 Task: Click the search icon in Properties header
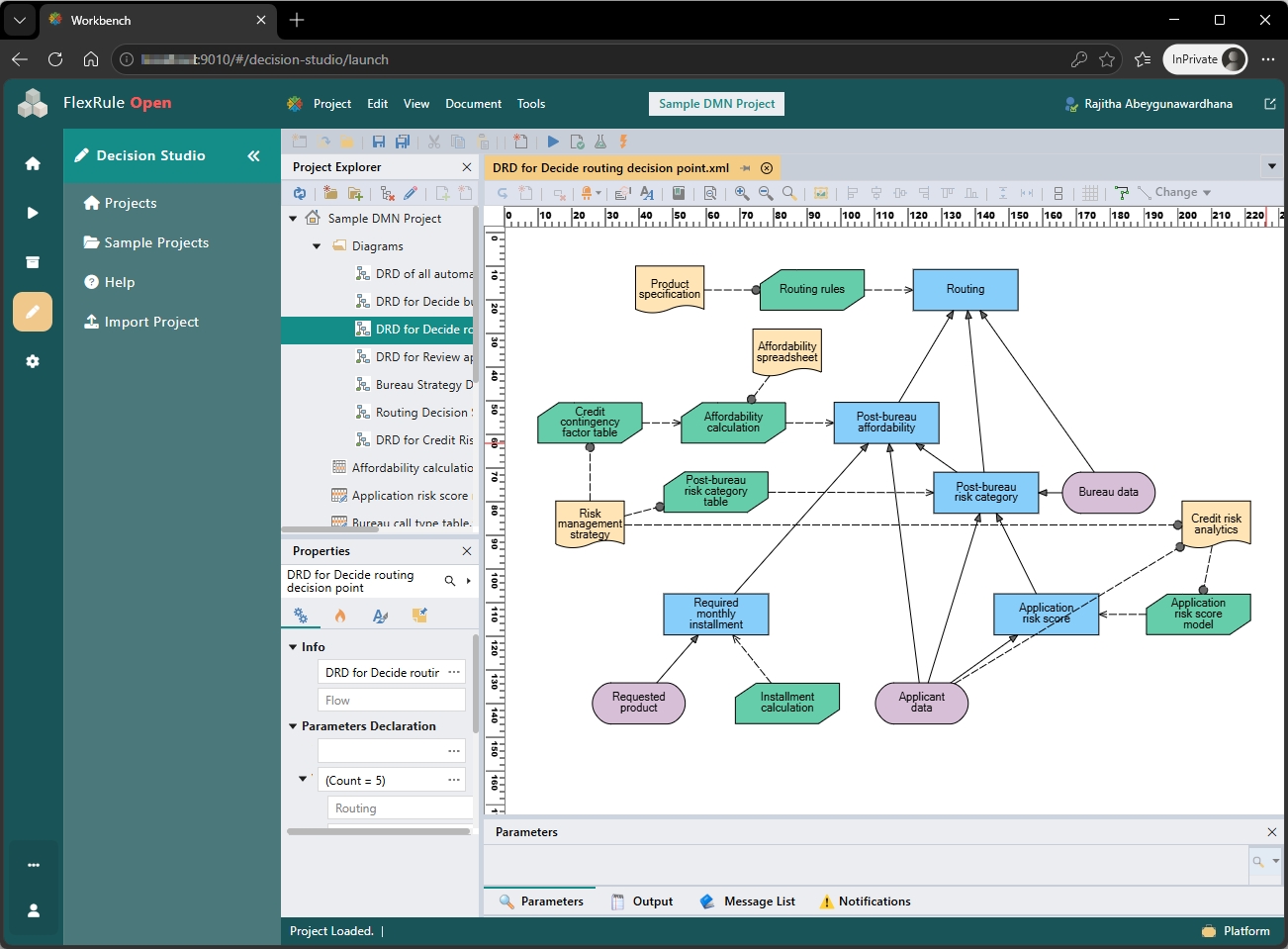pyautogui.click(x=450, y=581)
